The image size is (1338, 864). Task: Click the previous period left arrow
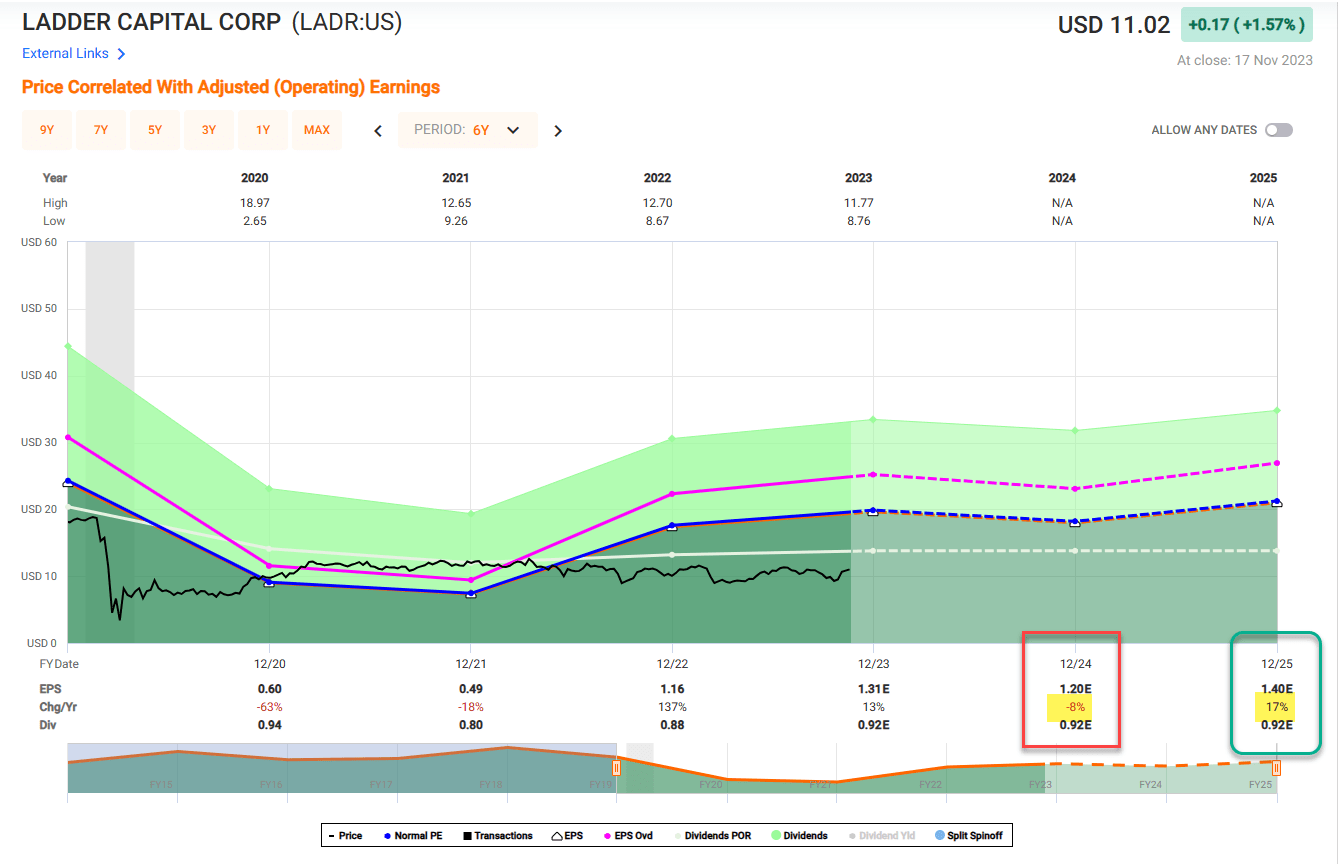pyautogui.click(x=378, y=130)
